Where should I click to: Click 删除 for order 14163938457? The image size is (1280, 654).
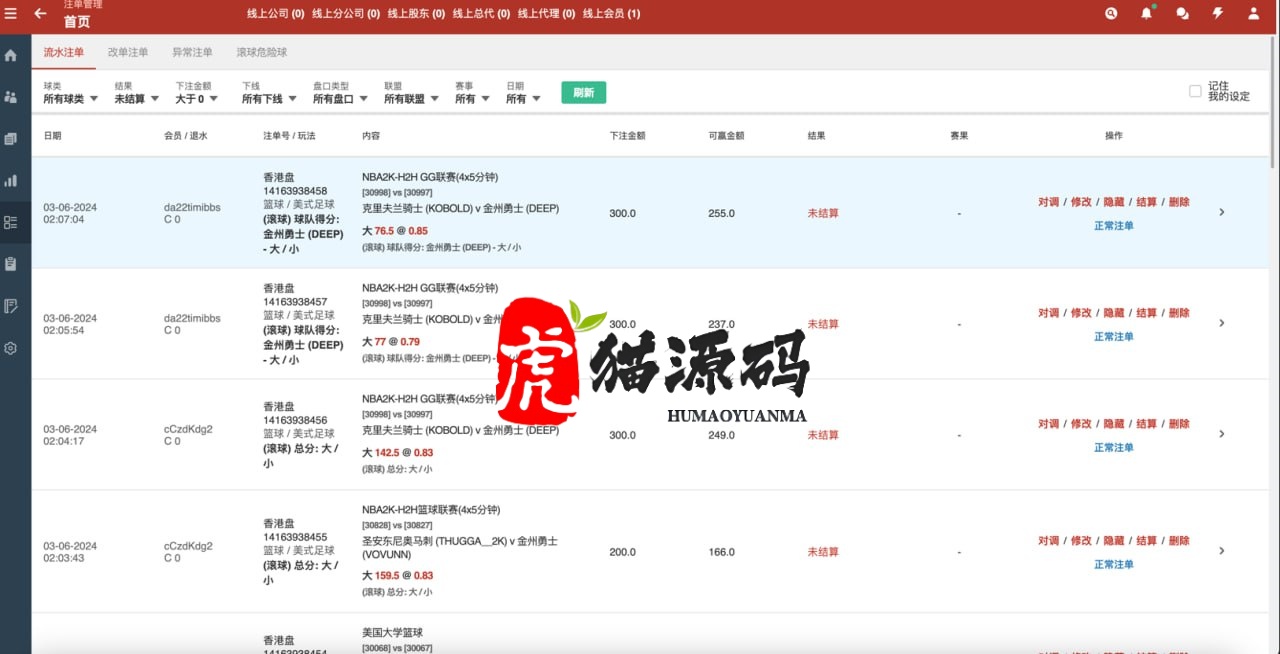coord(1179,313)
